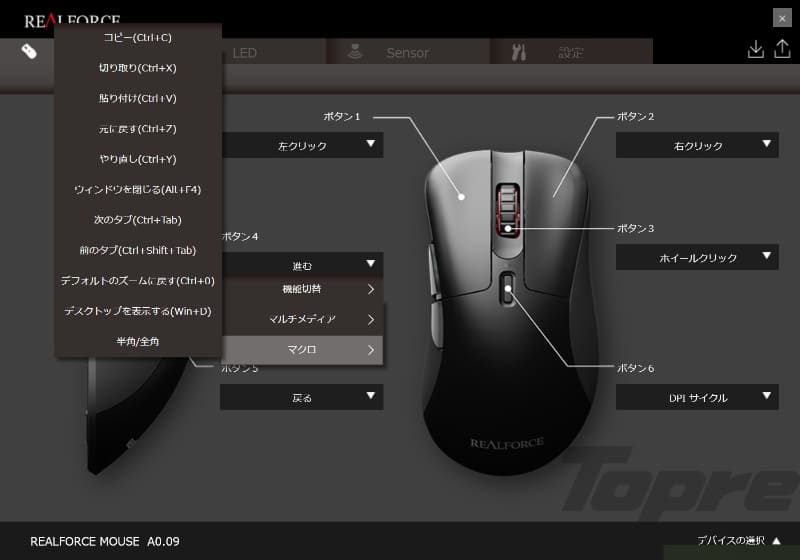Click the ボタン1 label

coord(342,116)
